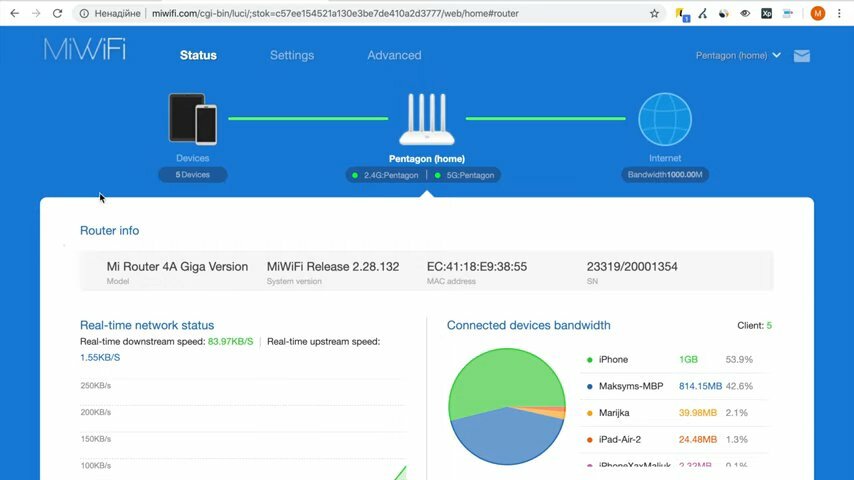The width and height of the screenshot is (854, 480).
Task: Click the 250KB/s chart axis label
Action: (x=96, y=386)
